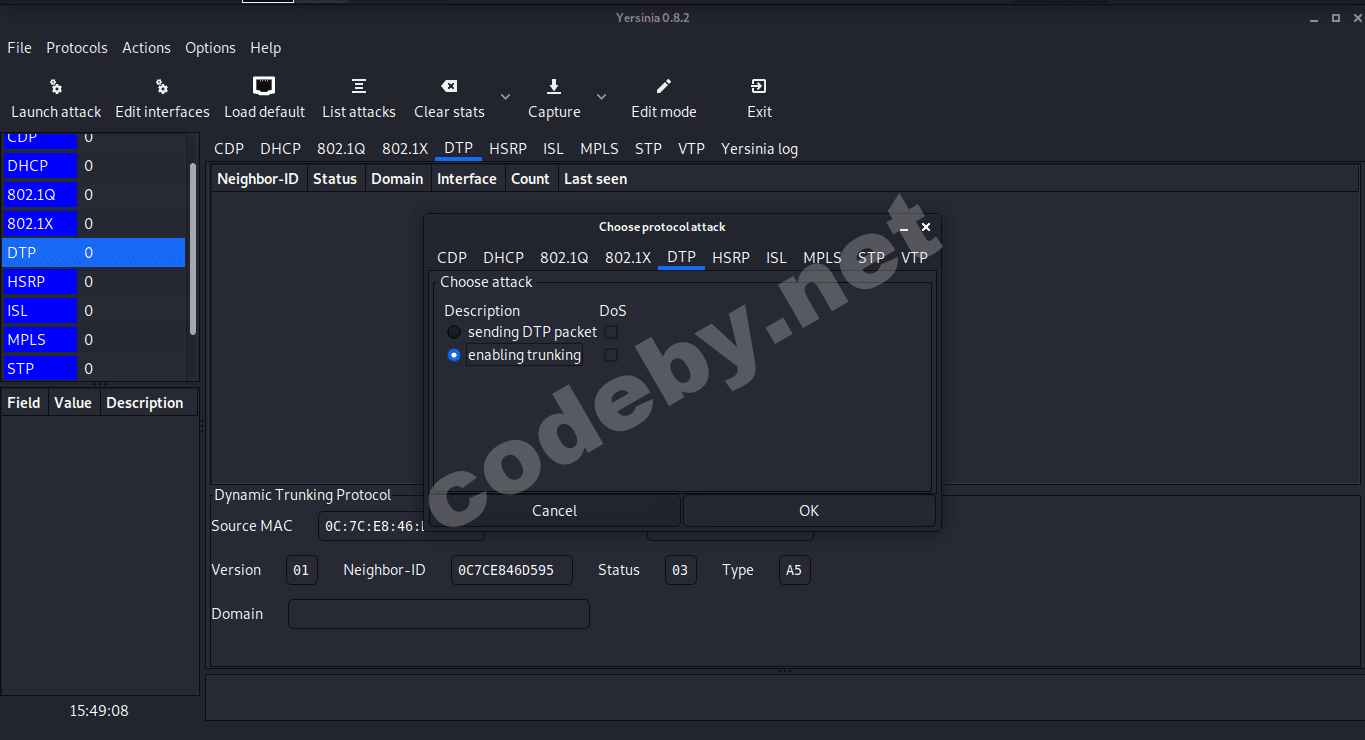Click Cancel in Choose protocol attack dialog
Viewport: 1365px width, 740px height.
point(554,511)
